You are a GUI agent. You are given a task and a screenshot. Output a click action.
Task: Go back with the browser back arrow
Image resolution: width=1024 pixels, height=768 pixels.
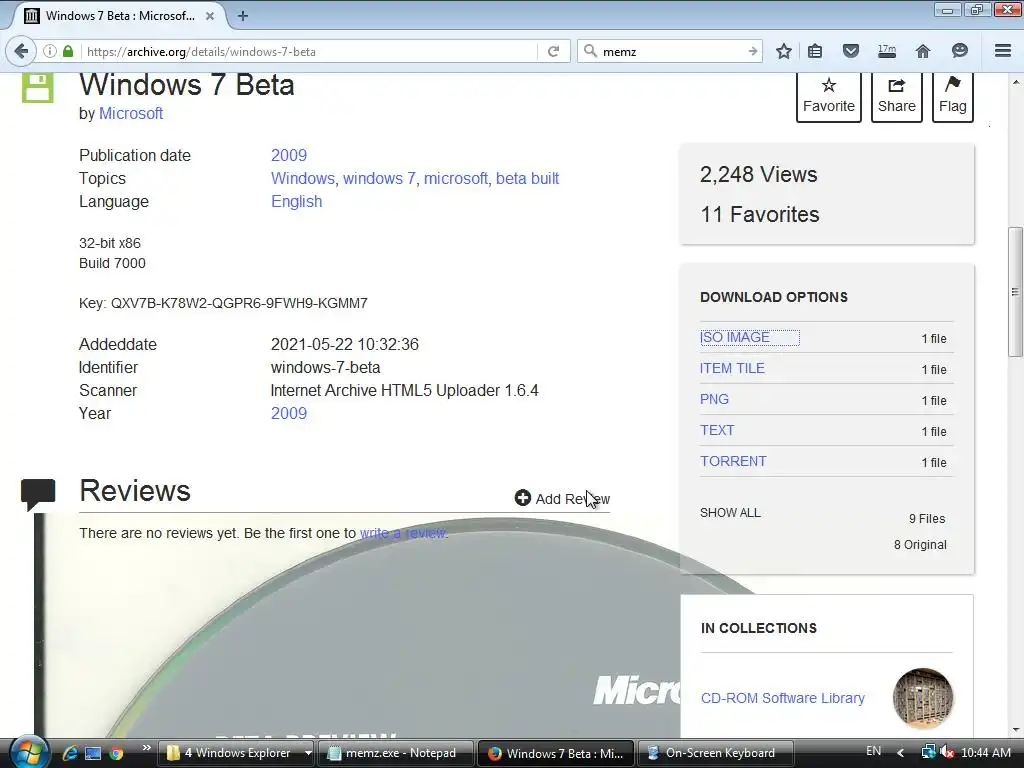[x=21, y=51]
